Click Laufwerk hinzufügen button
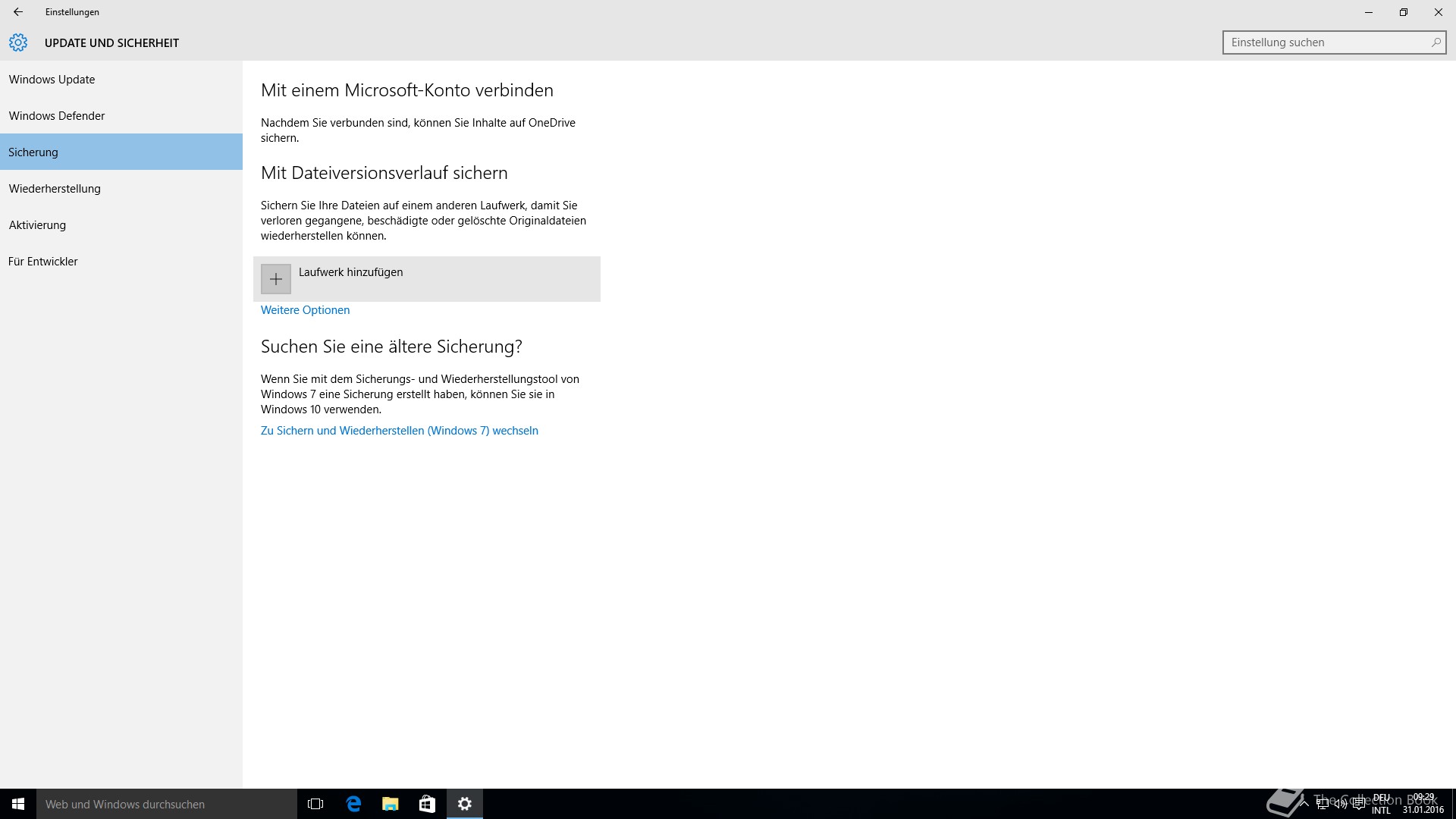 coord(427,279)
